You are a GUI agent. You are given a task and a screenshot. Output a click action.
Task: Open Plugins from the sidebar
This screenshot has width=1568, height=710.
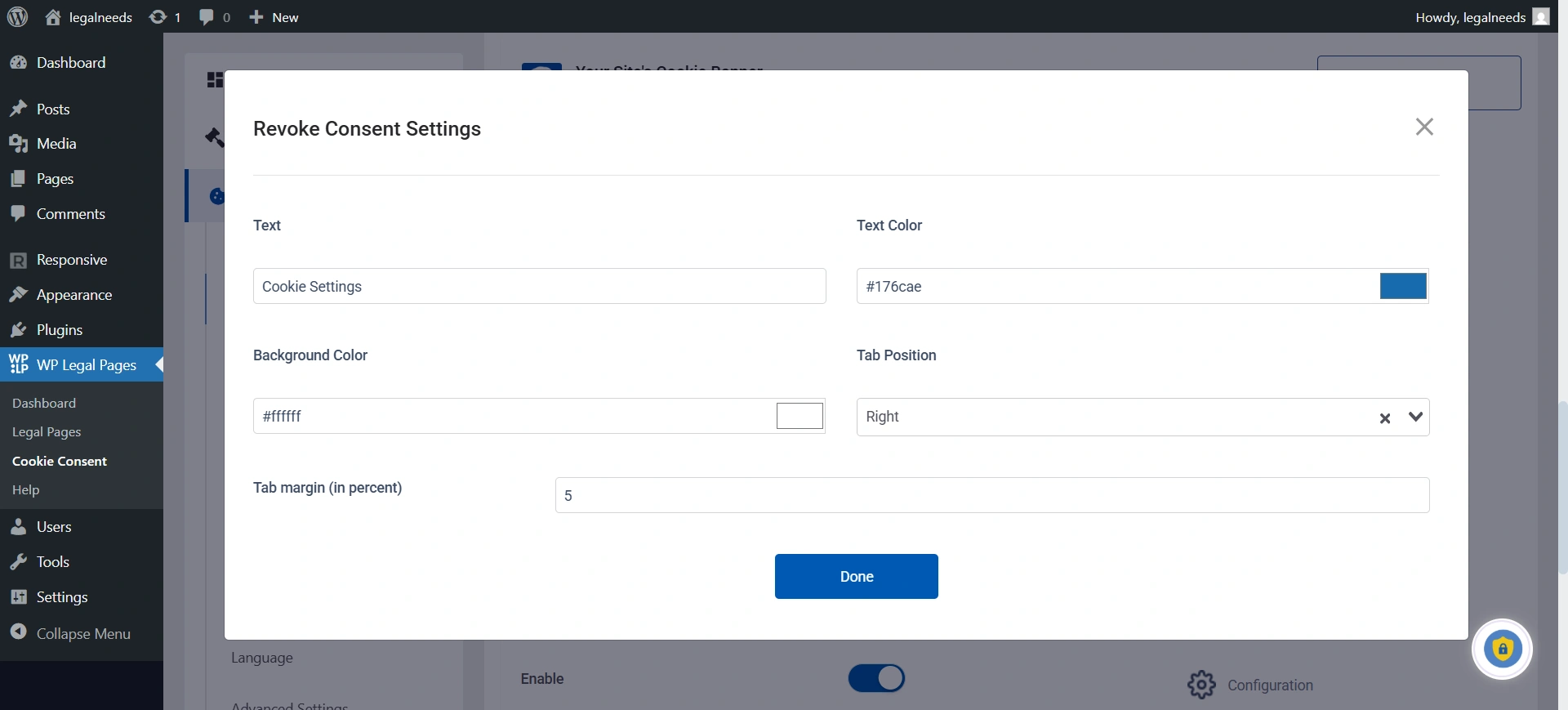coord(59,330)
